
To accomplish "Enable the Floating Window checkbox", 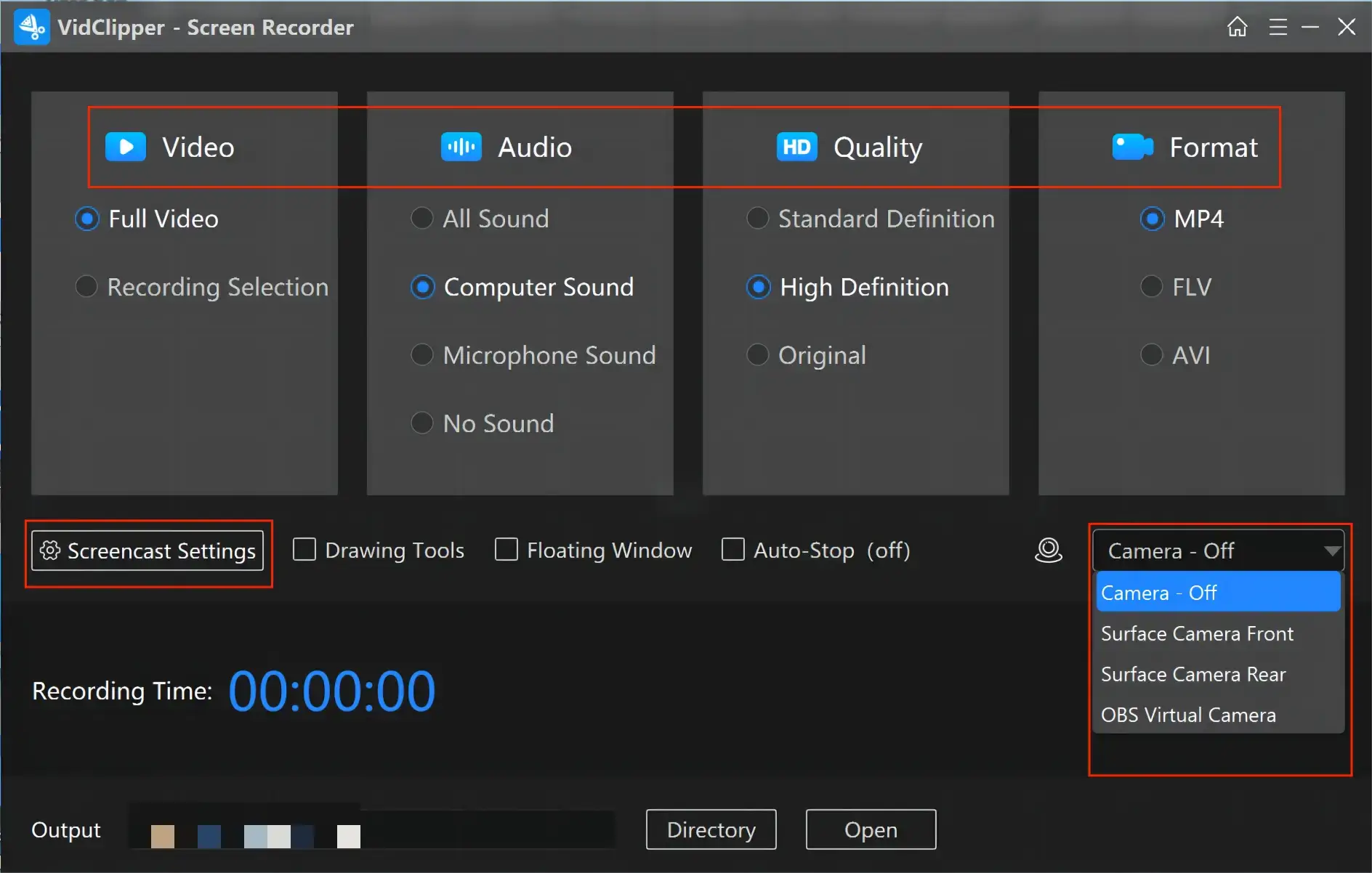I will pyautogui.click(x=507, y=549).
